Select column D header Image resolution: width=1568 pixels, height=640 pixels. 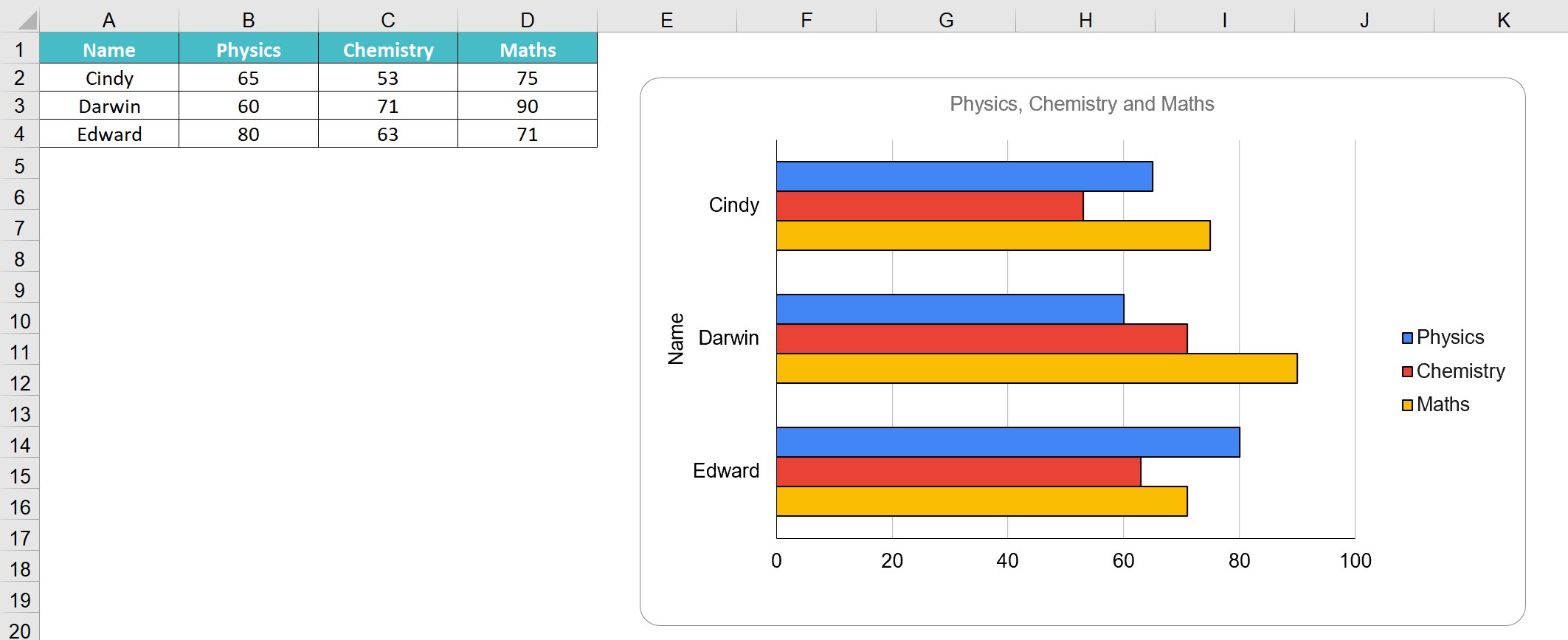(528, 20)
